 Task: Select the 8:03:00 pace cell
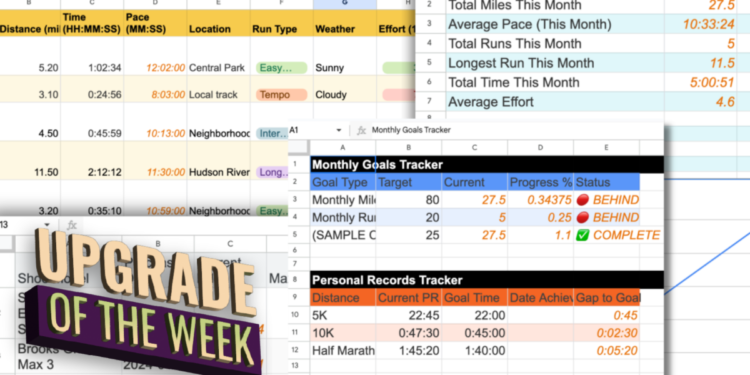coord(155,89)
